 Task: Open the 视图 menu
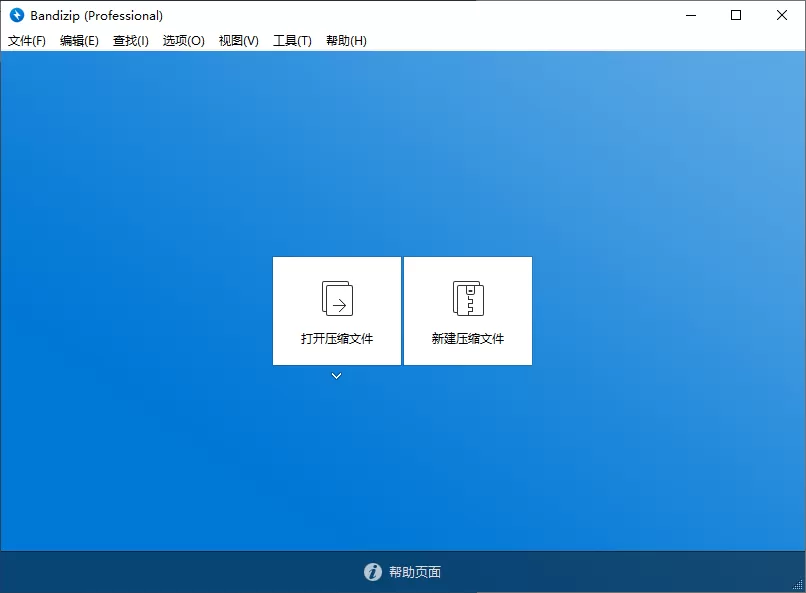click(238, 41)
